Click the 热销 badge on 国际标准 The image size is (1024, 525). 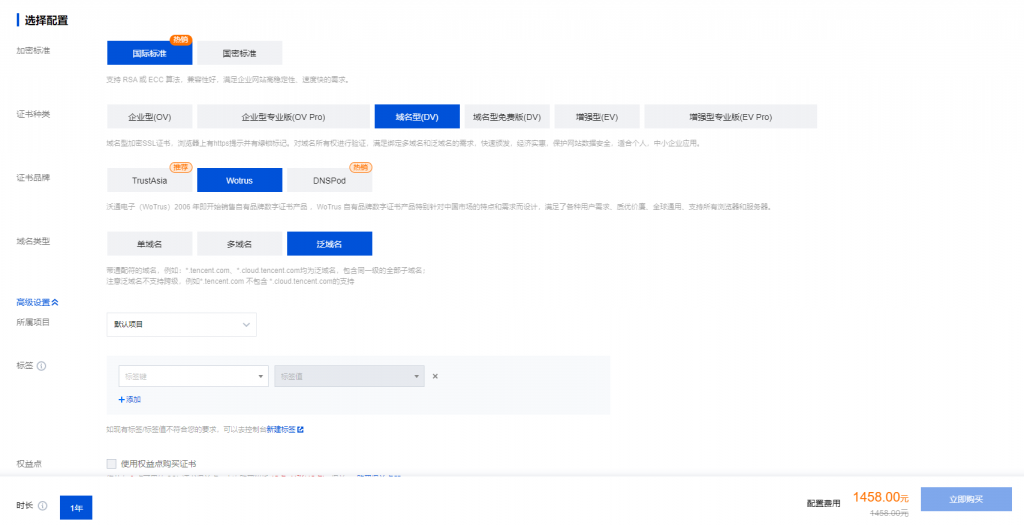click(x=180, y=40)
